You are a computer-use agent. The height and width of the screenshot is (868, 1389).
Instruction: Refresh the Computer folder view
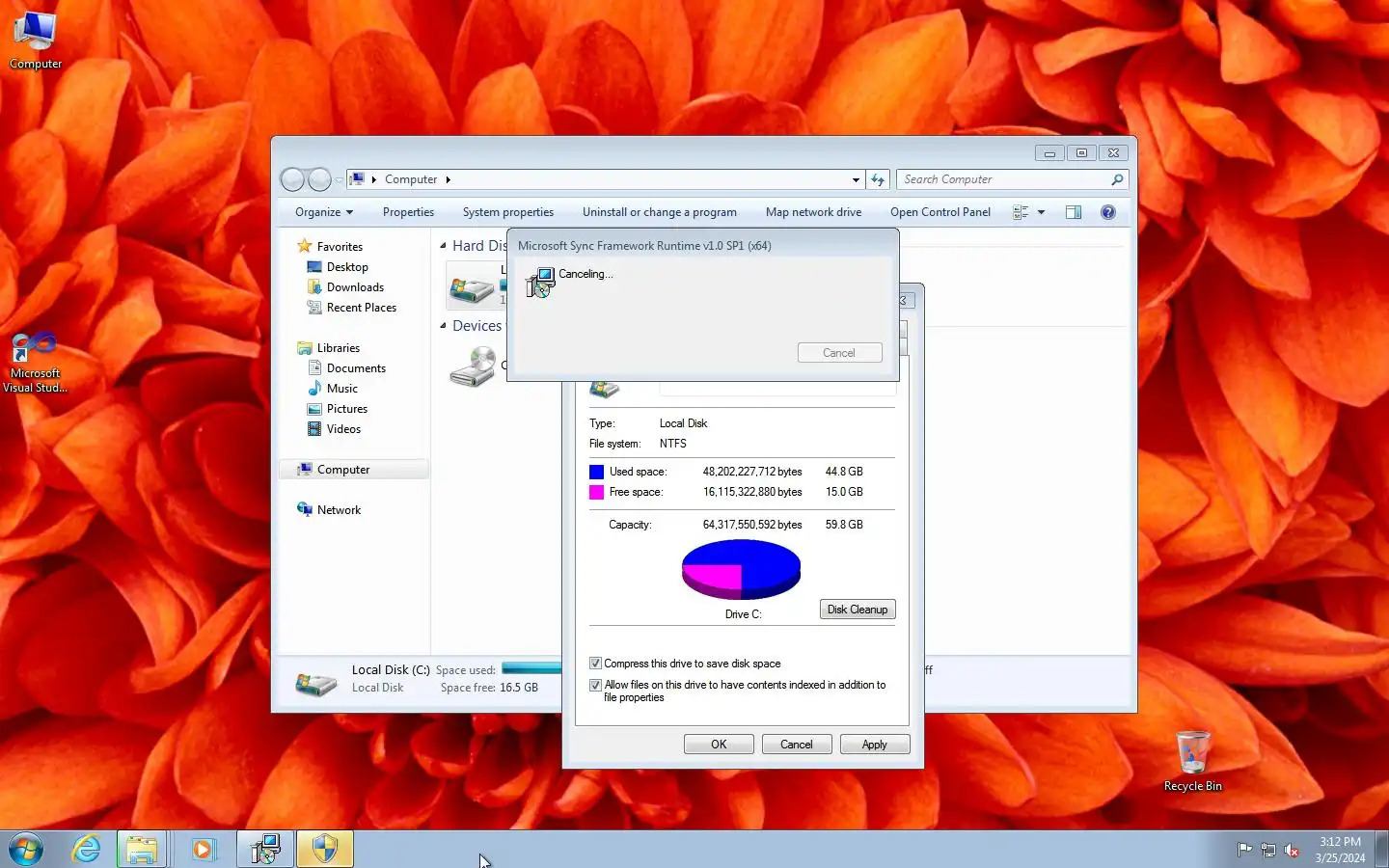877,179
